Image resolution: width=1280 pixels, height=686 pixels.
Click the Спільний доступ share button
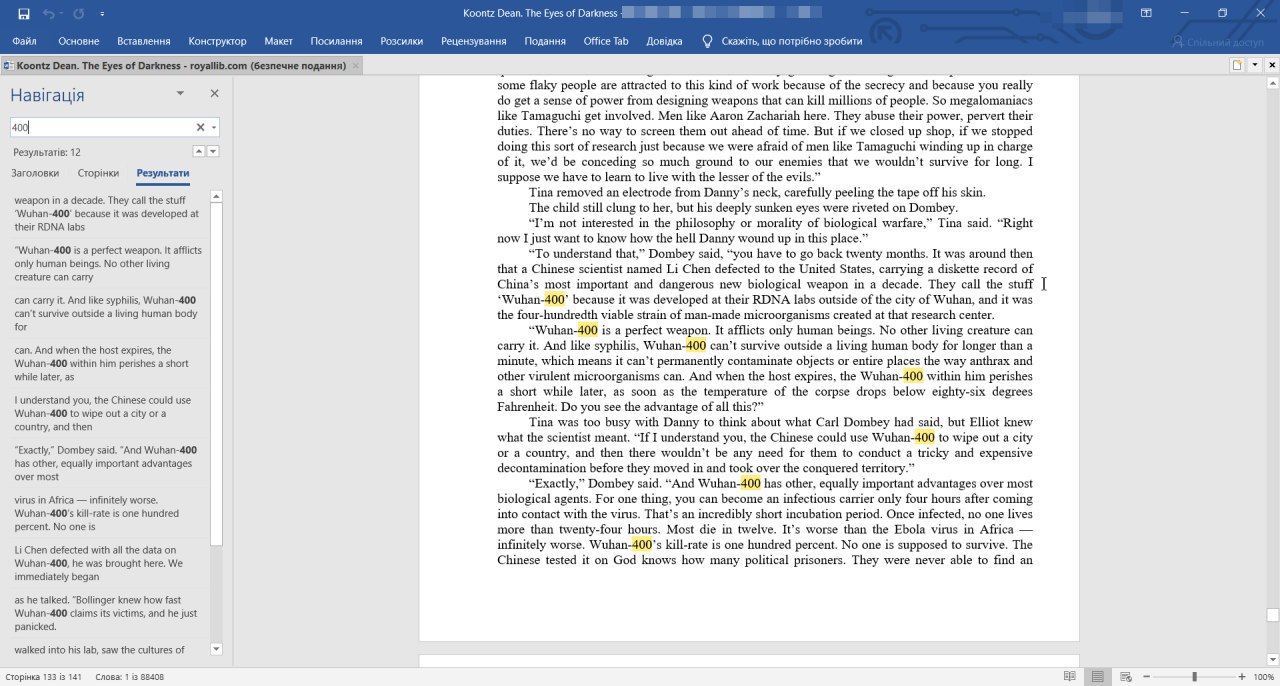[x=1218, y=42]
